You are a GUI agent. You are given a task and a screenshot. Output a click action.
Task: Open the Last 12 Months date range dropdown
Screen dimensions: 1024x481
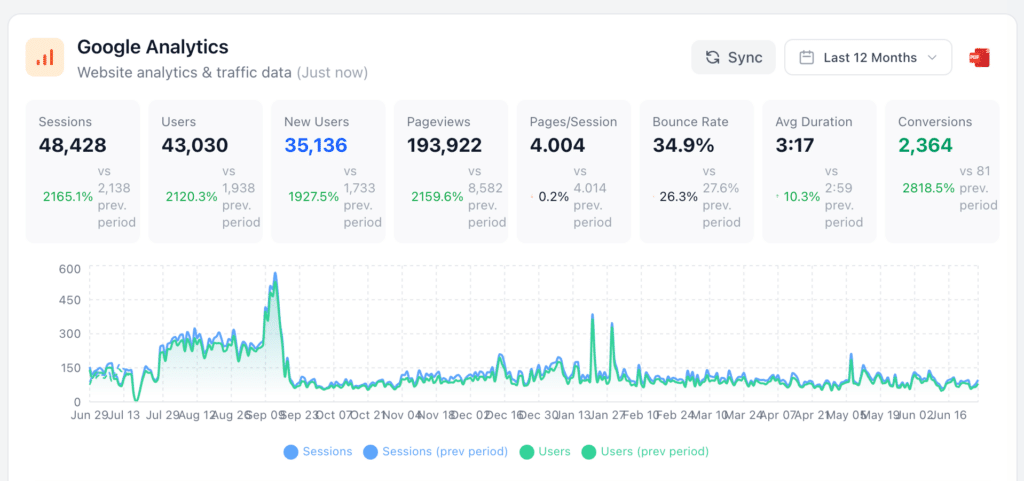[868, 57]
